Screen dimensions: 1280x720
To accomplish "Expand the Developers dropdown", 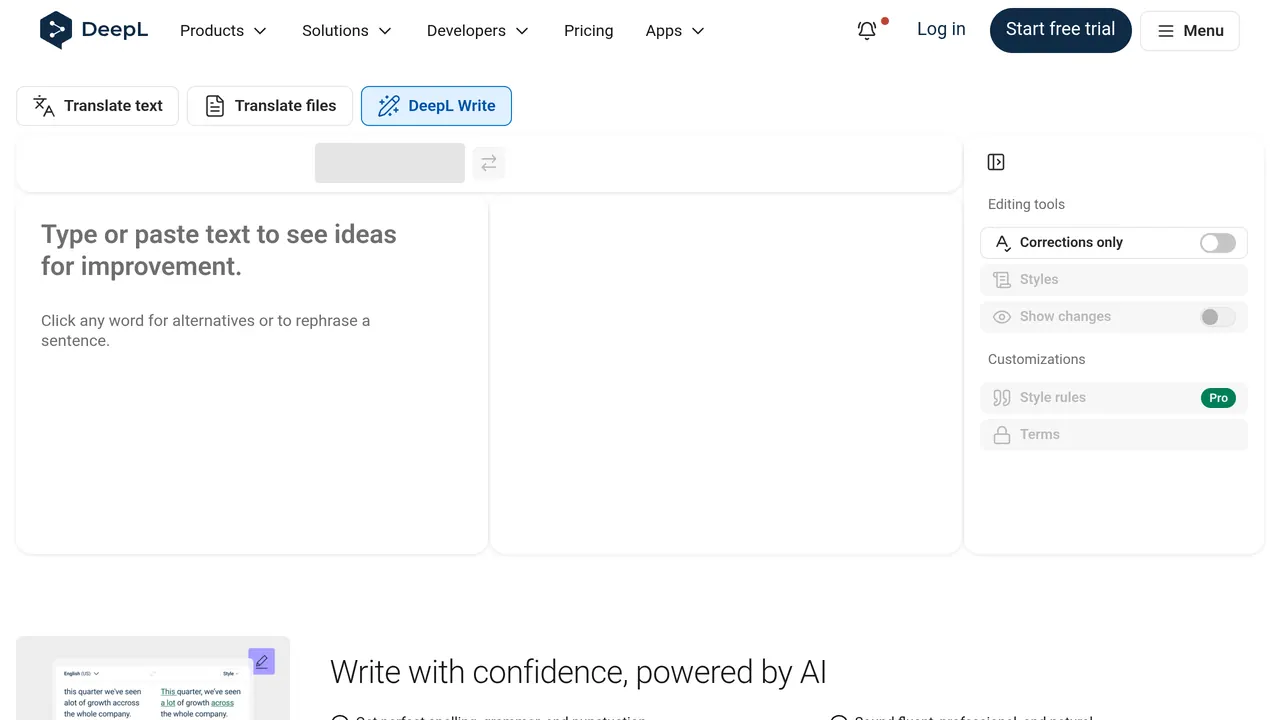I will coord(478,31).
